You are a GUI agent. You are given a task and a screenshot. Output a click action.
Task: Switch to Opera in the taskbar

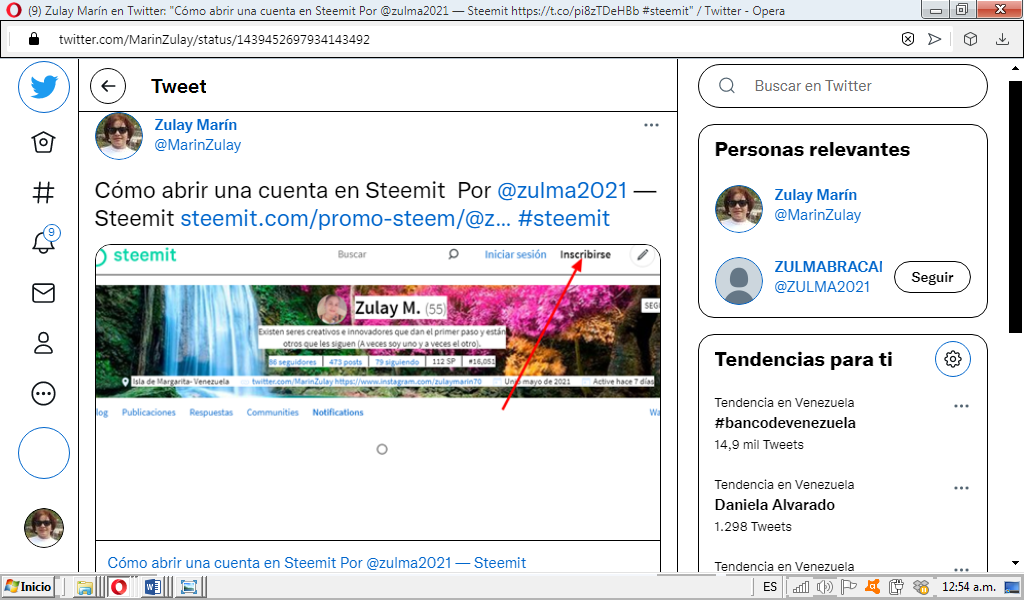pyautogui.click(x=119, y=588)
